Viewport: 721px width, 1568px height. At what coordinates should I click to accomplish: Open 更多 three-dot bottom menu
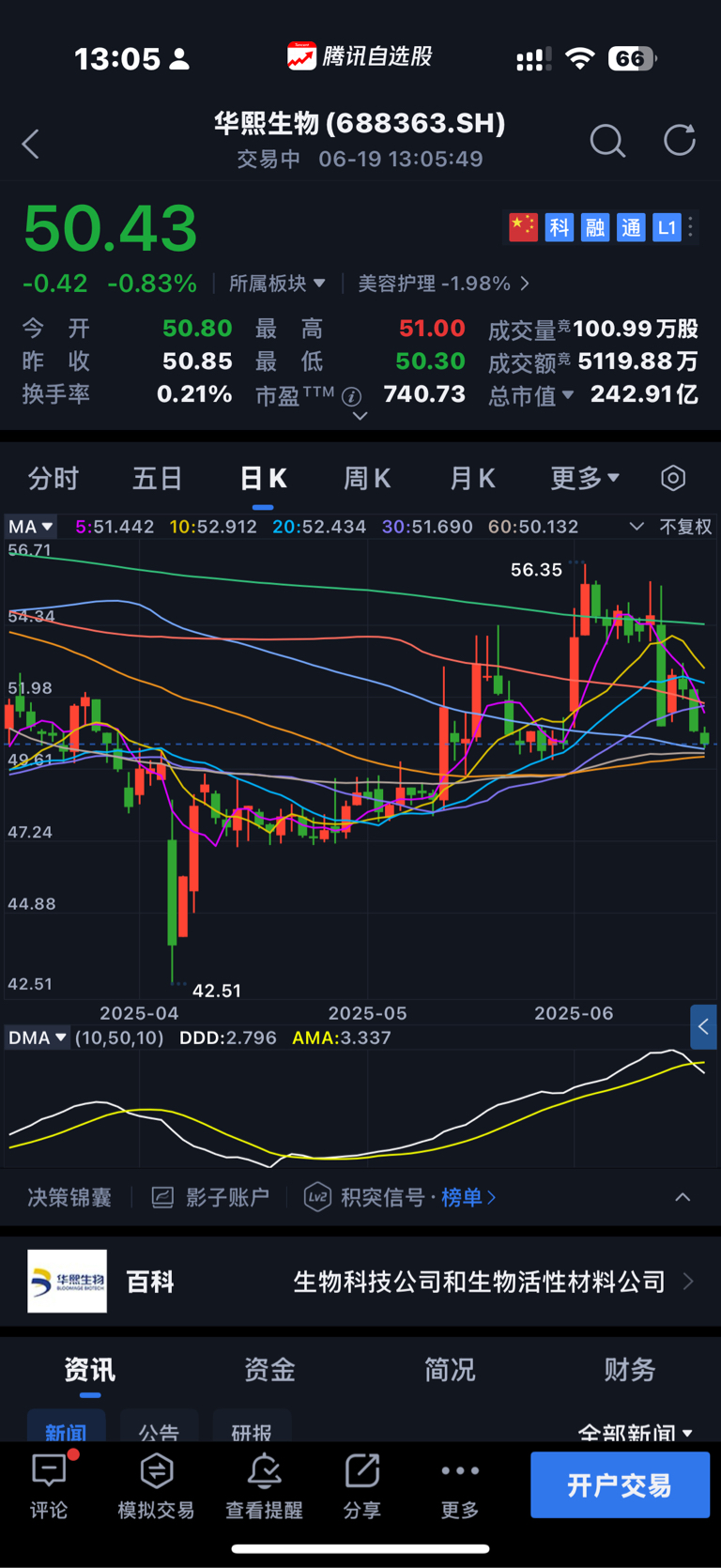tap(460, 1470)
